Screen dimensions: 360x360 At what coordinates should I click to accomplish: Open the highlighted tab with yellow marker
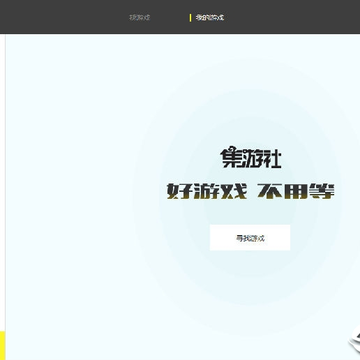click(210, 18)
